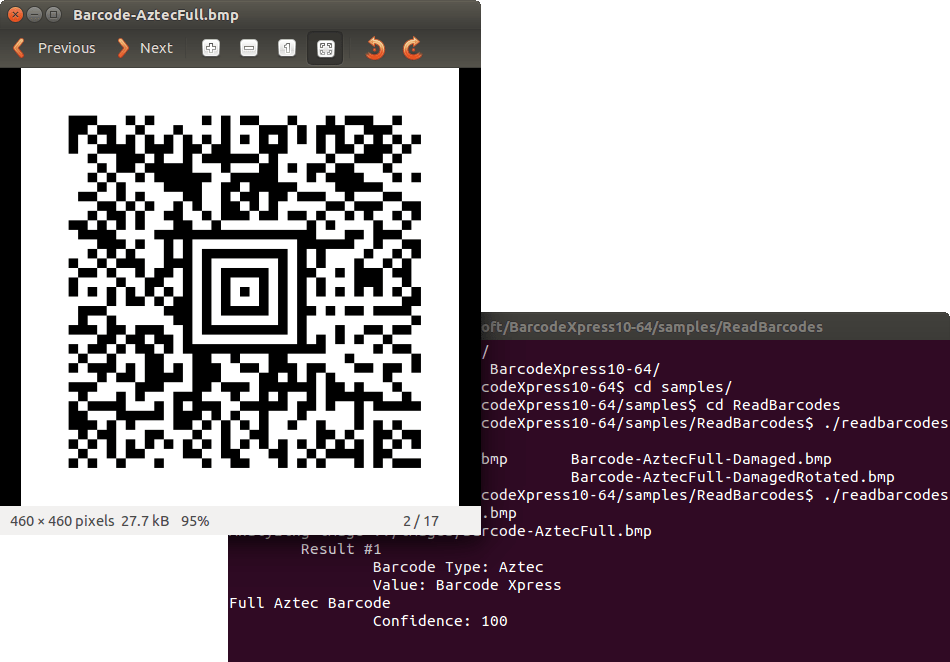The height and width of the screenshot is (662, 950).
Task: Click the 'cd ReadBarcodes' command line
Action: [661, 405]
